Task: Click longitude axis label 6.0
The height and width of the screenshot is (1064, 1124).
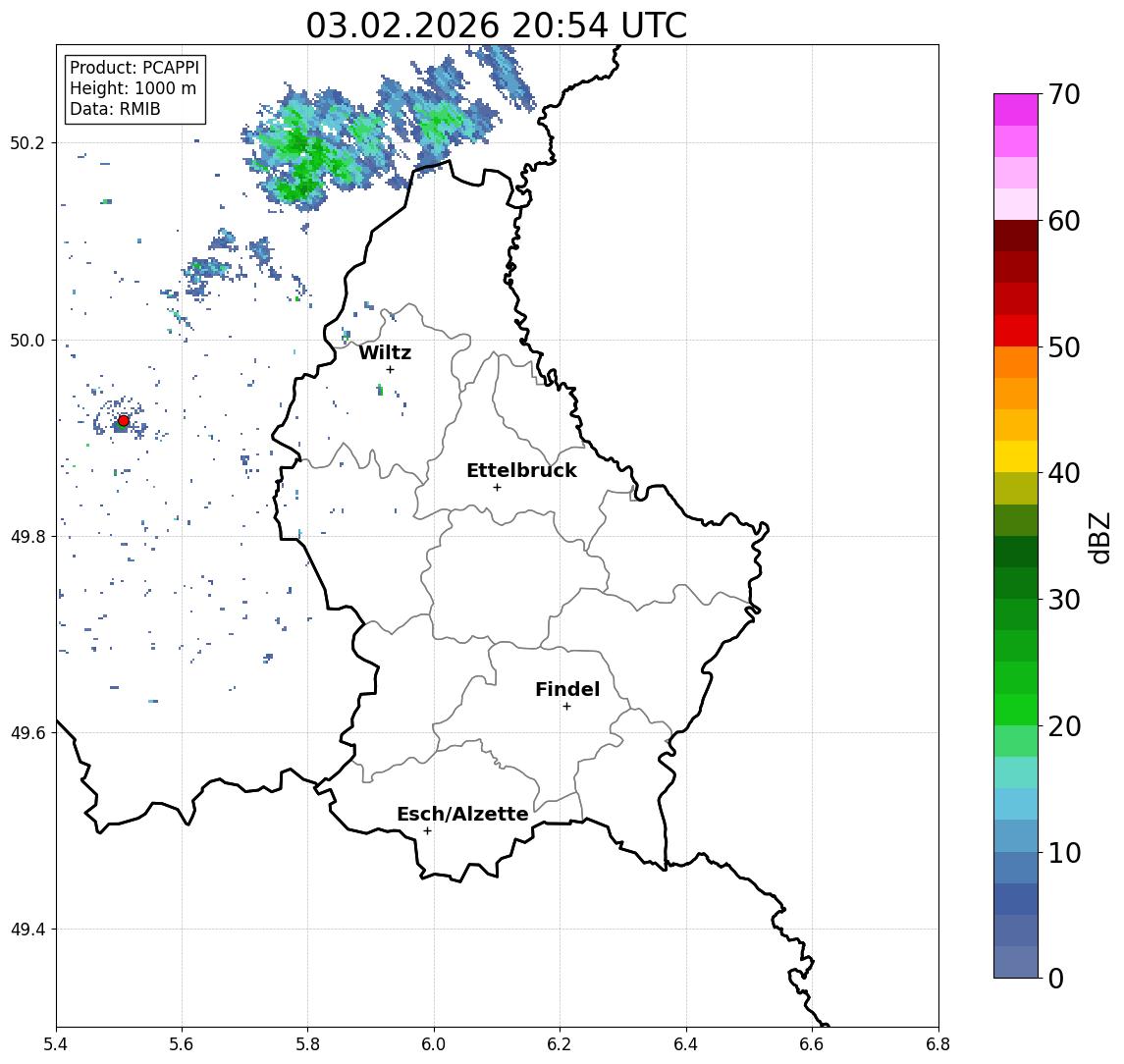Action: (434, 1044)
